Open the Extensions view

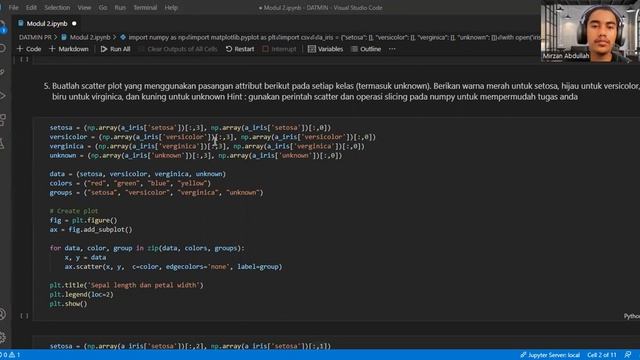point(3,120)
